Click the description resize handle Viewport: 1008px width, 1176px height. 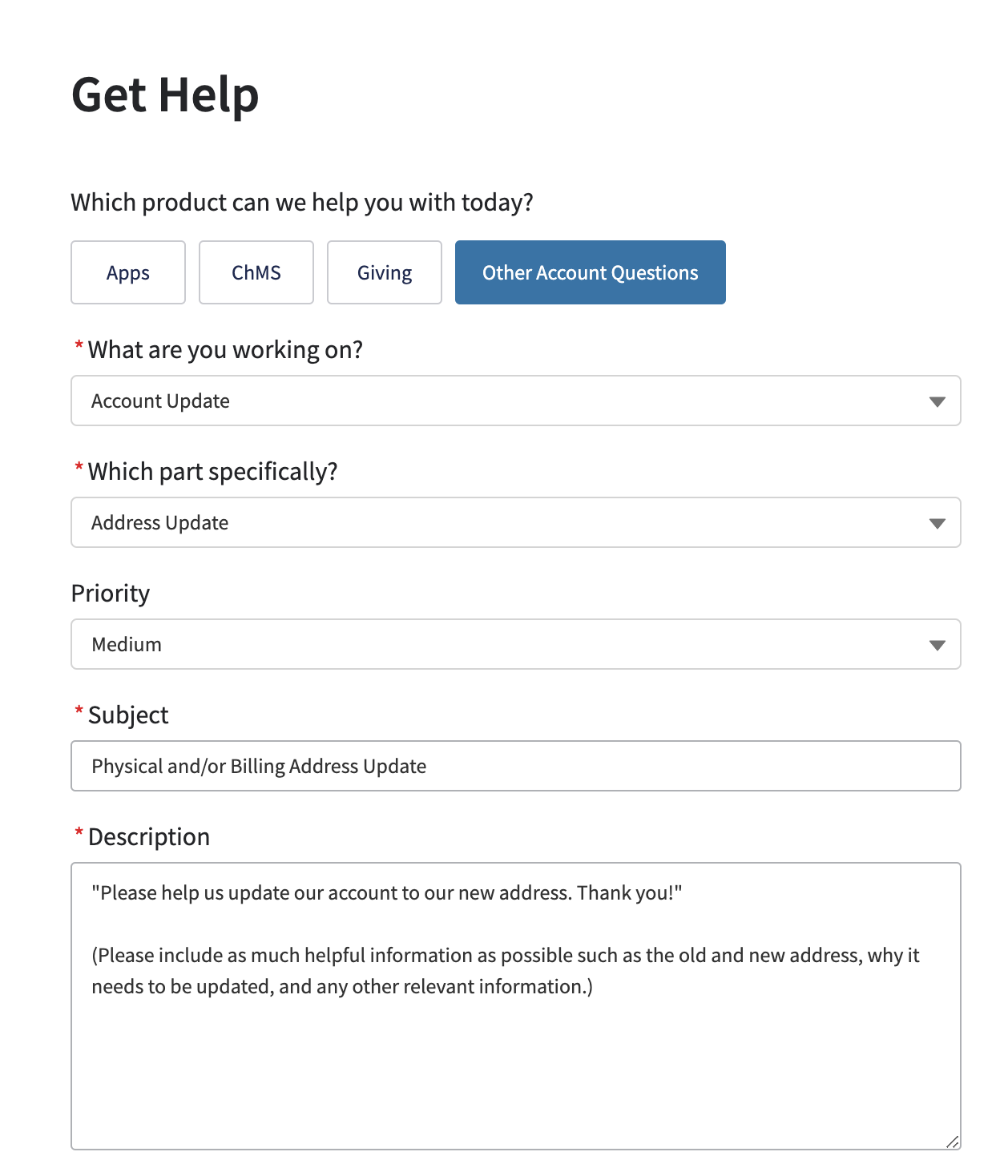[952, 1144]
